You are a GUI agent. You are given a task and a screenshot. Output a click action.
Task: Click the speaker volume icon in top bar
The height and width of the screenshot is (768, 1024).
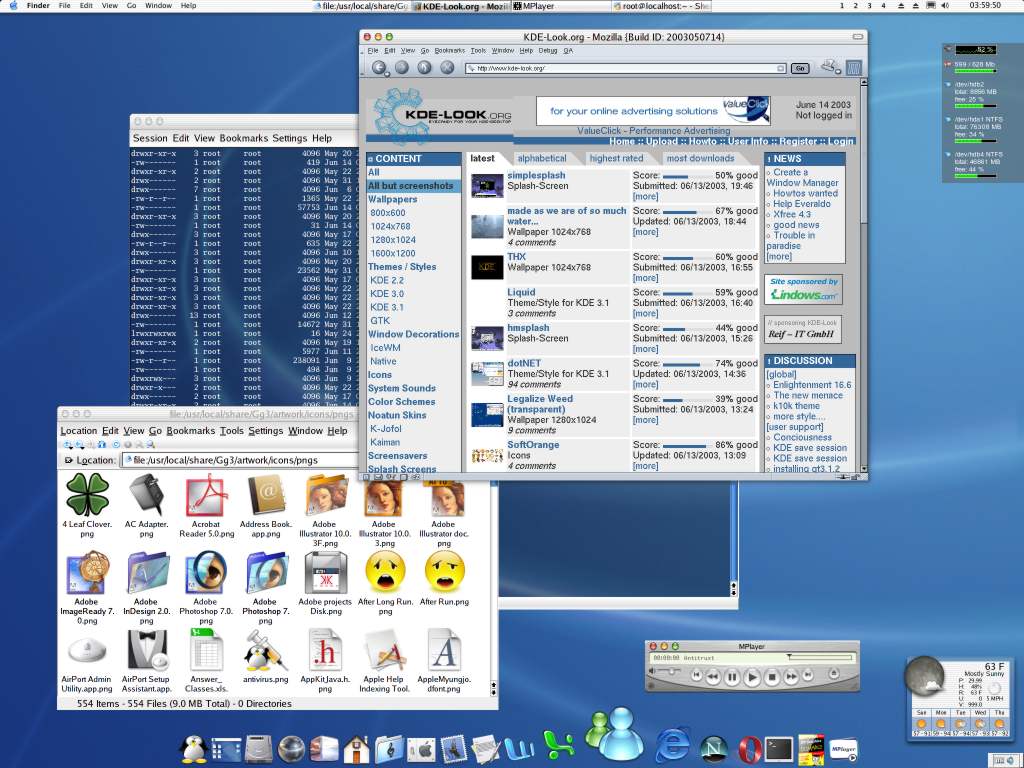tap(945, 5)
